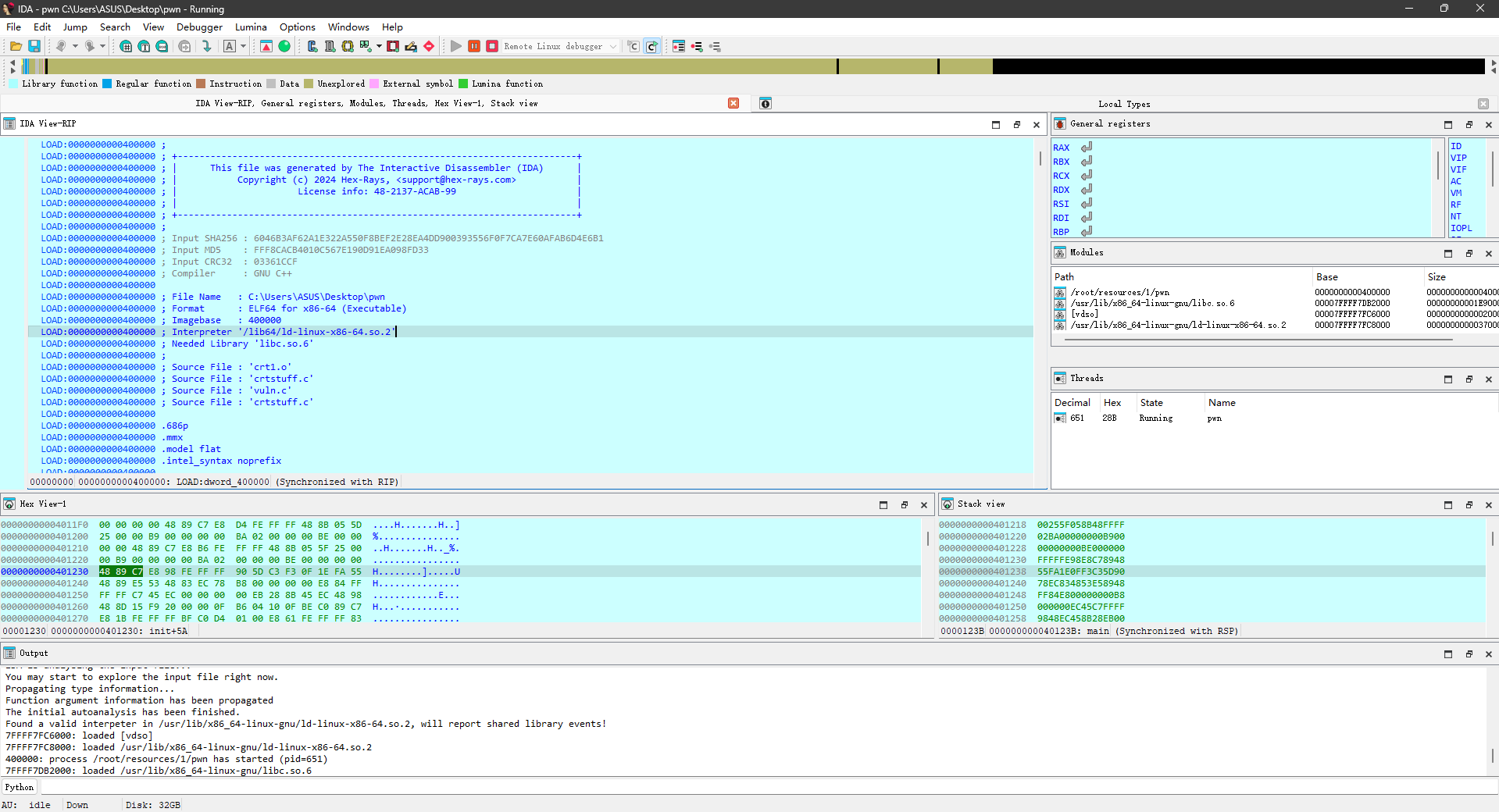Click the Modules panel icon
Screen dimensions: 1499x812
coord(1060,253)
